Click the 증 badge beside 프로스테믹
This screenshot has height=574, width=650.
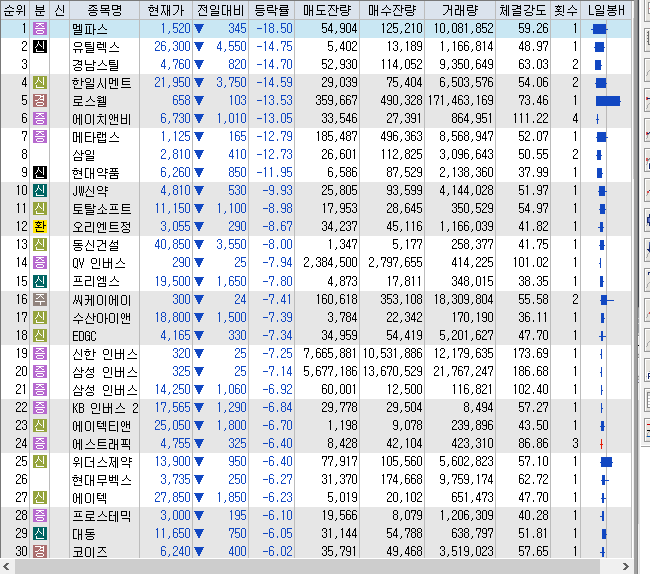(x=40, y=516)
